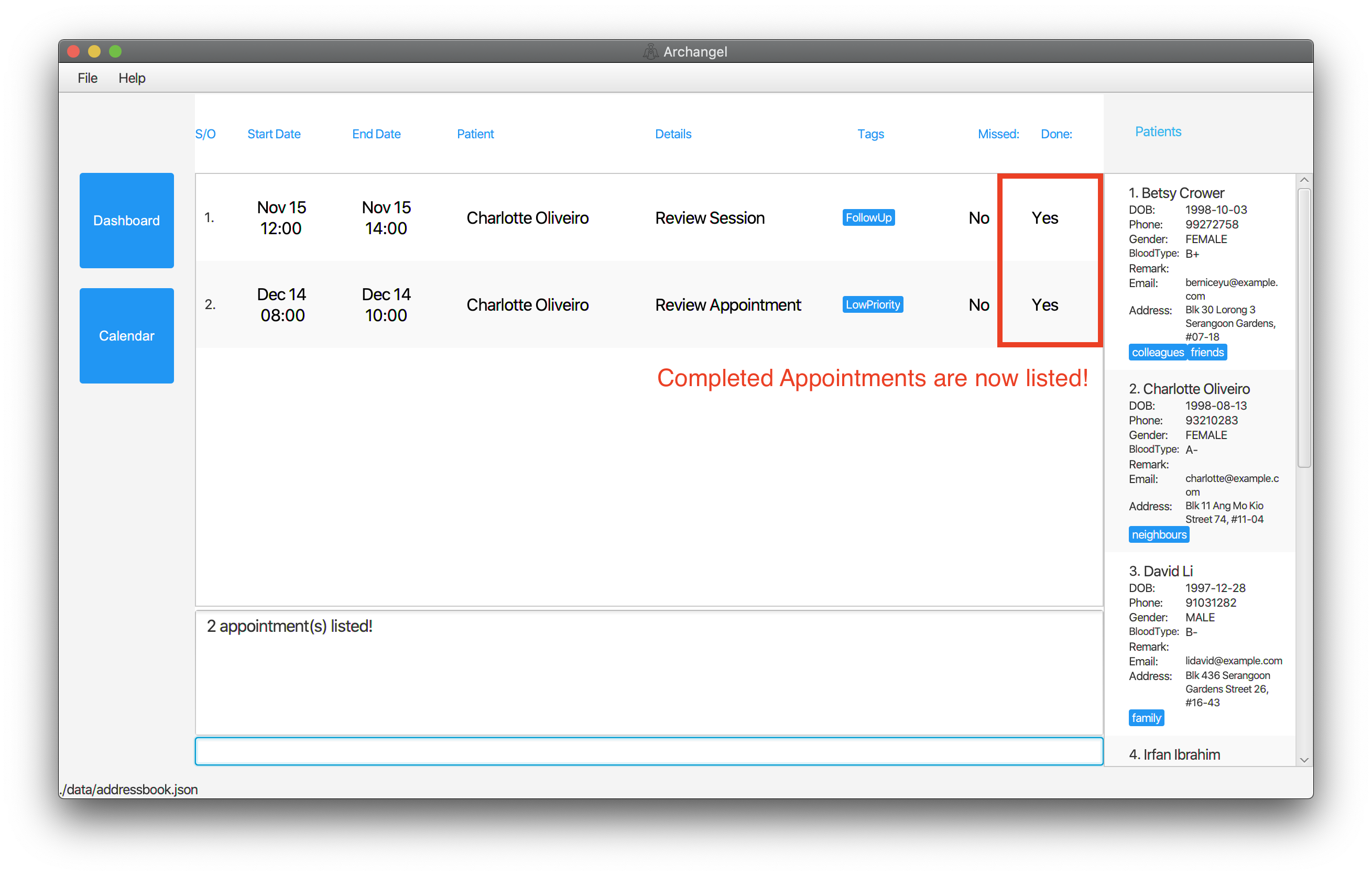This screenshot has width=1372, height=876.
Task: Click the Nov 15 12:00 start date cell
Action: tap(281, 217)
